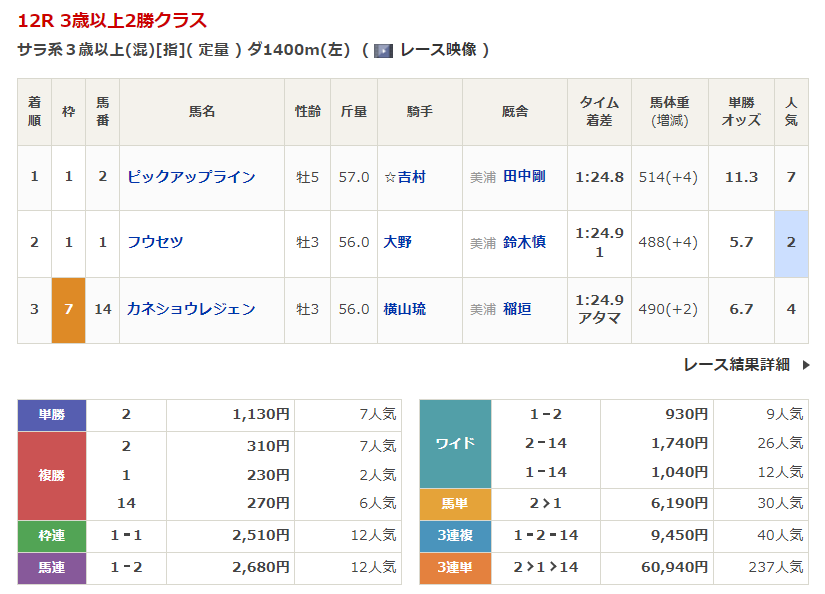825x594 pixels.
Task: Click the 複勝 payout label
Action: pyautogui.click(x=52, y=476)
